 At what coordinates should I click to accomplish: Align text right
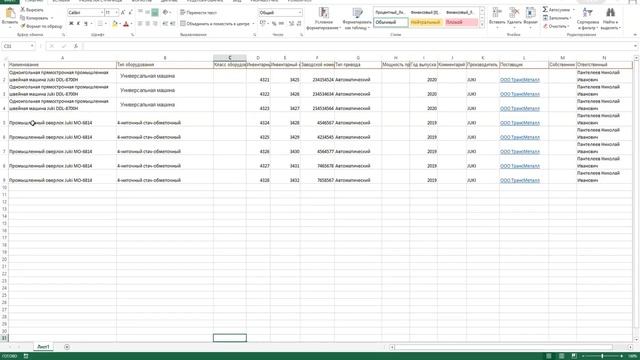155,24
